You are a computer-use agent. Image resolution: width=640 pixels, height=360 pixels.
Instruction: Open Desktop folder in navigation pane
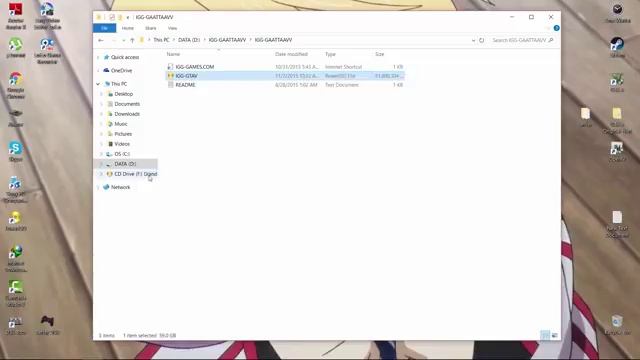point(123,94)
